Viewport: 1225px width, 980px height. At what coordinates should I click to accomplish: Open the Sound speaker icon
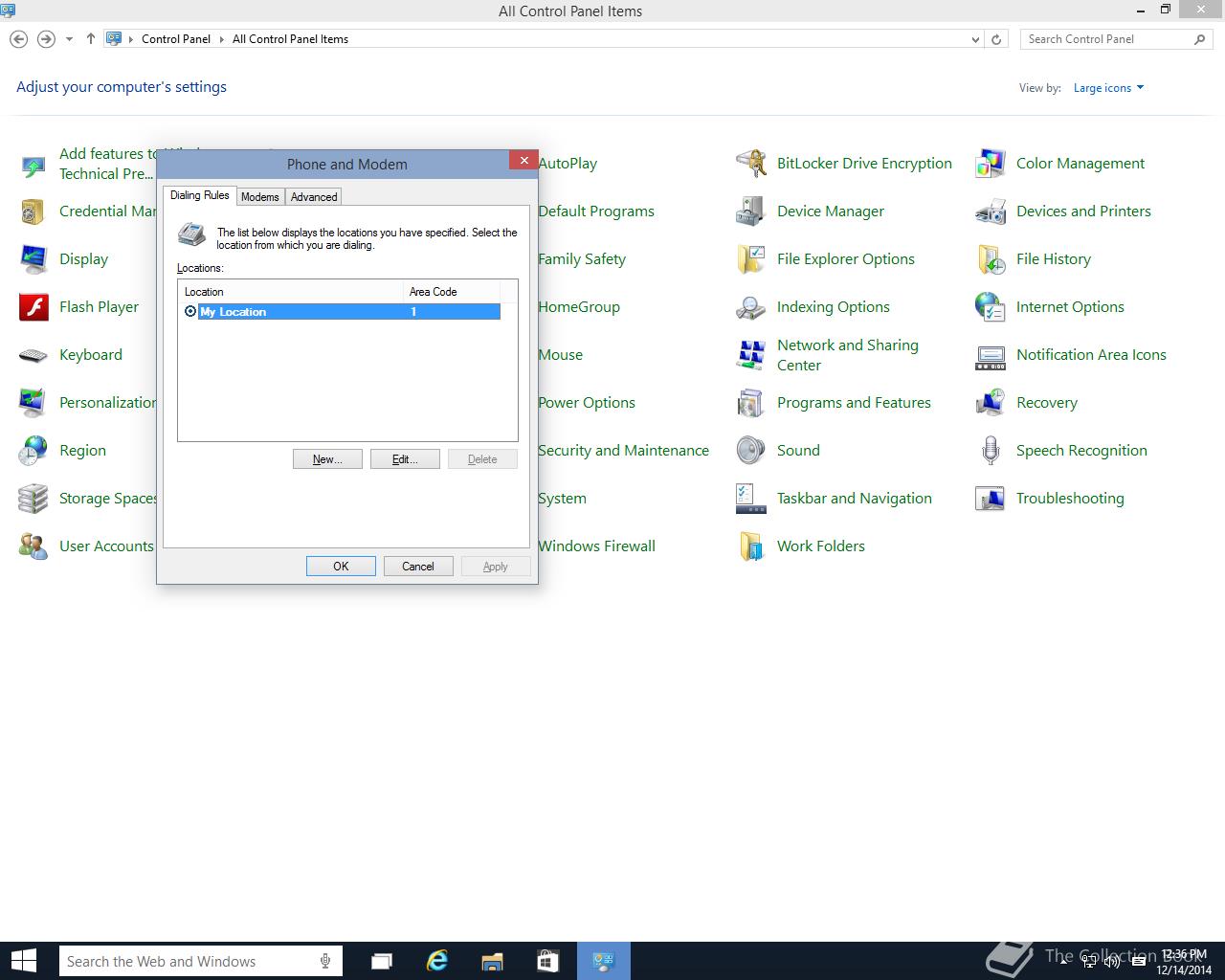tap(751, 451)
